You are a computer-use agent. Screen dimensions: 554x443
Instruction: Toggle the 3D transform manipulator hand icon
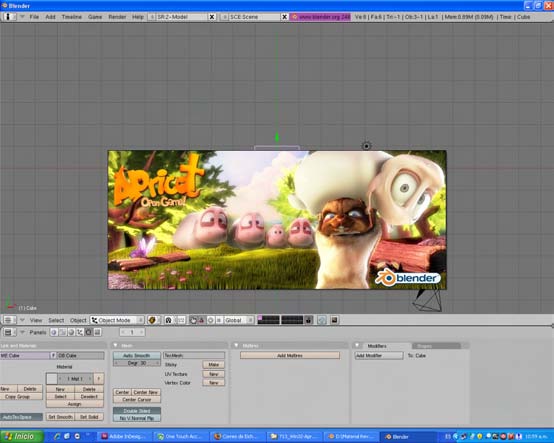coord(193,320)
